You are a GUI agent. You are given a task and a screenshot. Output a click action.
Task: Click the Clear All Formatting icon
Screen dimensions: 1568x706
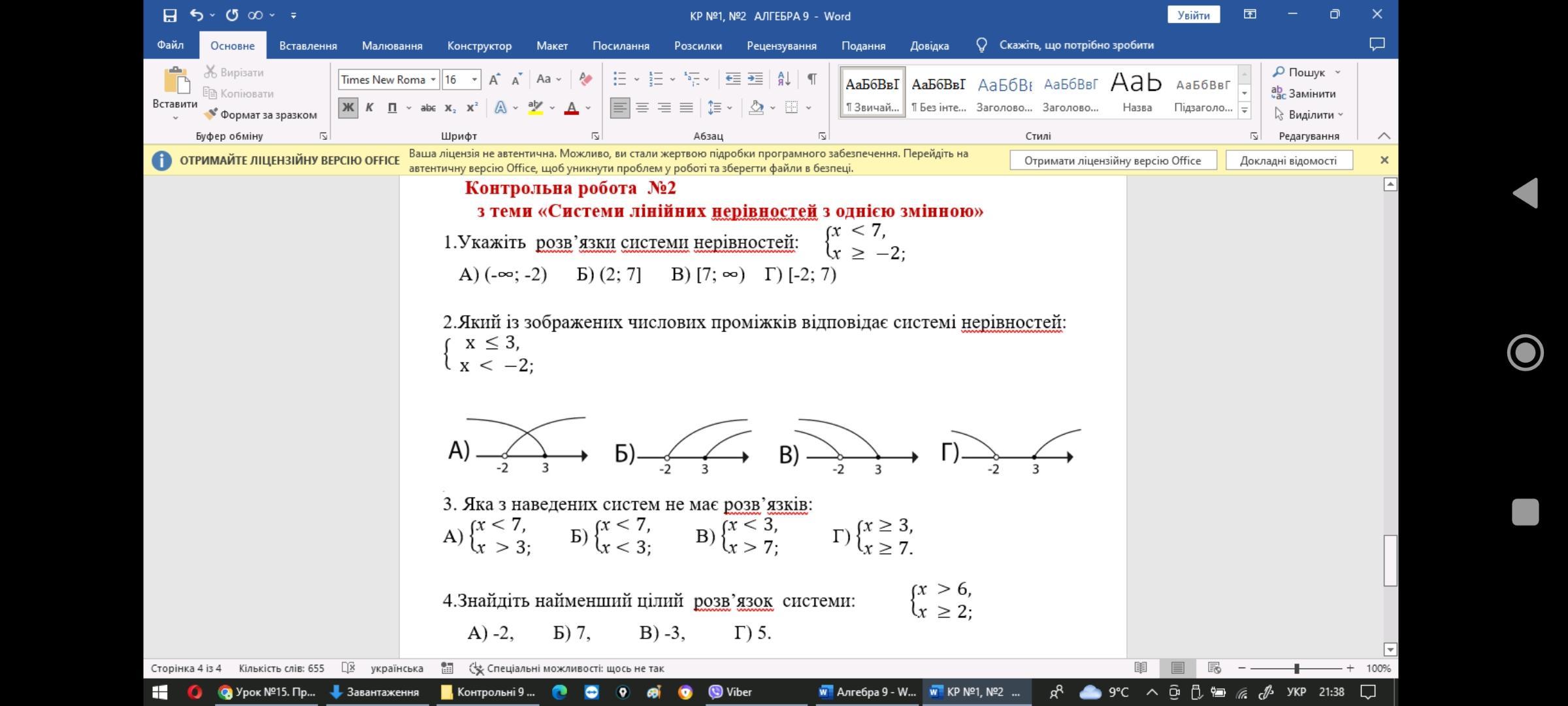coord(585,79)
